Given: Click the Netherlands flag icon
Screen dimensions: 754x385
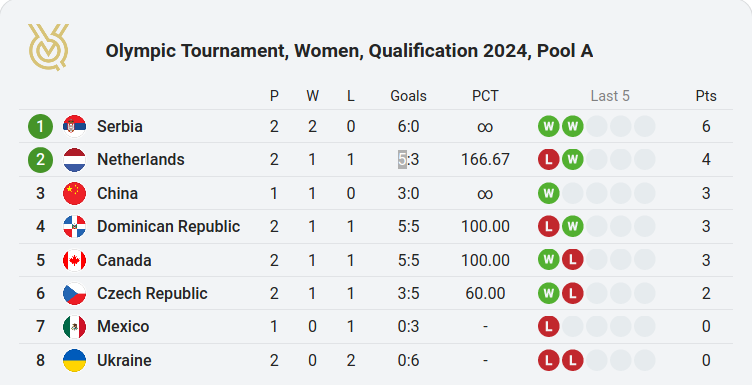Looking at the screenshot, I should (75, 160).
